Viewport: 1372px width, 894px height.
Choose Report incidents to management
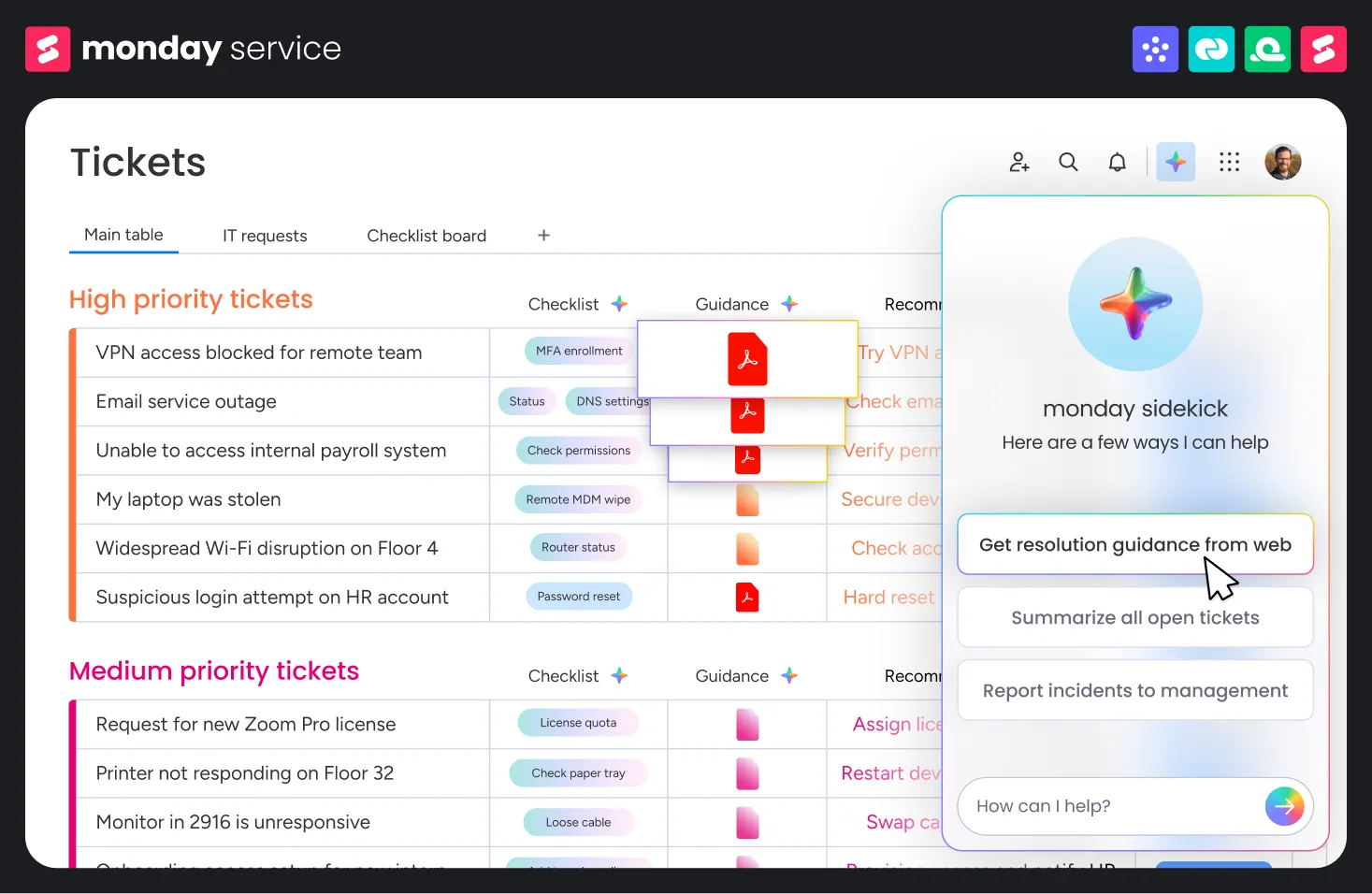pyautogui.click(x=1135, y=690)
